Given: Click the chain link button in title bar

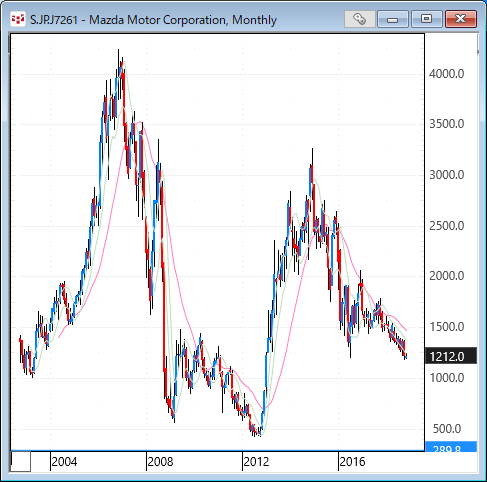Looking at the screenshot, I should [x=359, y=19].
